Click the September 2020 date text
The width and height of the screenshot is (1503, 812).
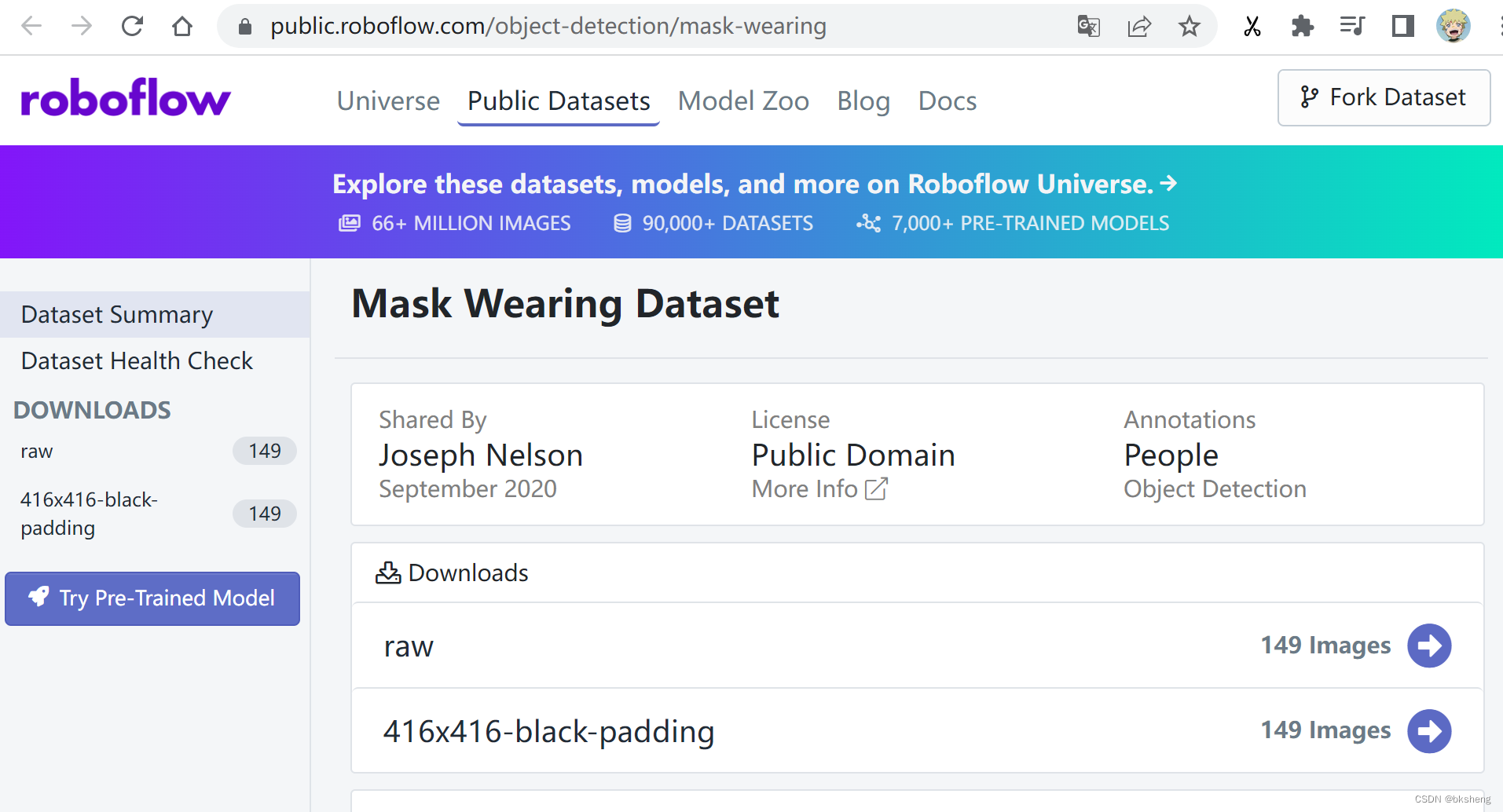(x=467, y=489)
